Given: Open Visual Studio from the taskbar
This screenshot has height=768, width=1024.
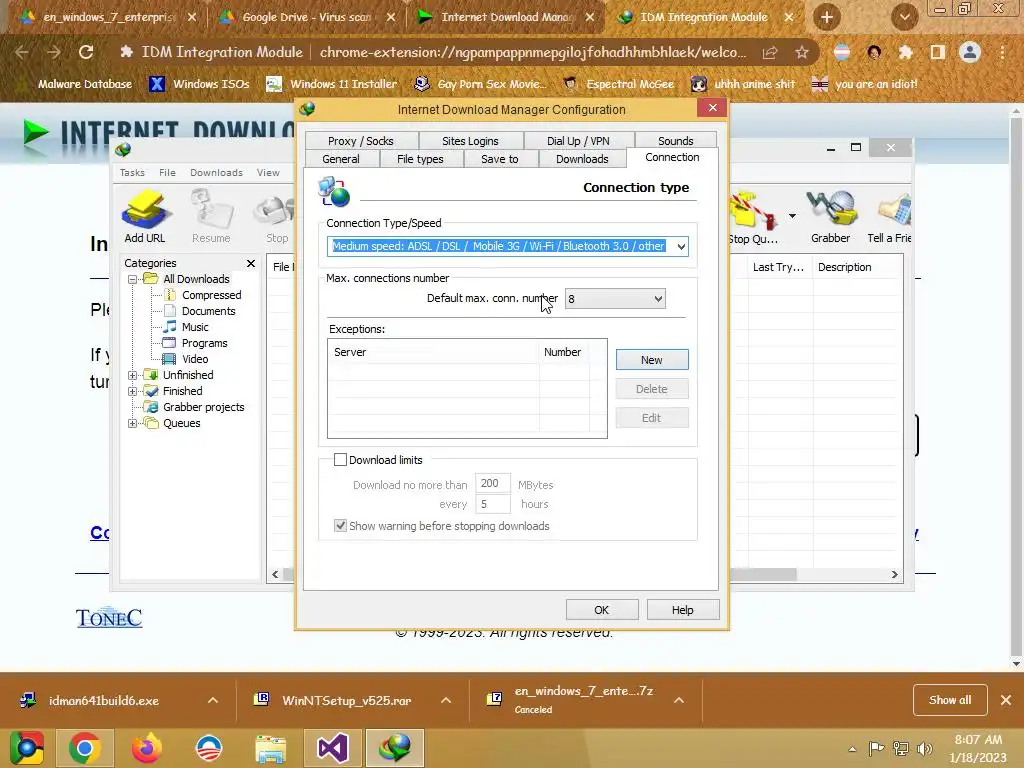Looking at the screenshot, I should pos(332,748).
